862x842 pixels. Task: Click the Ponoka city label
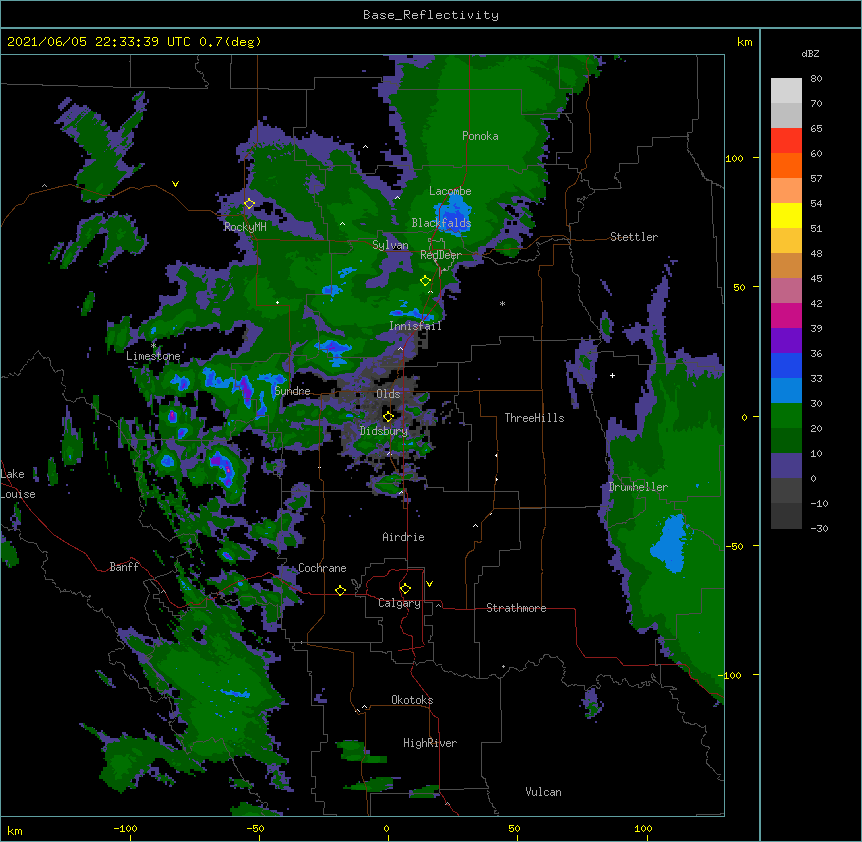[480, 136]
